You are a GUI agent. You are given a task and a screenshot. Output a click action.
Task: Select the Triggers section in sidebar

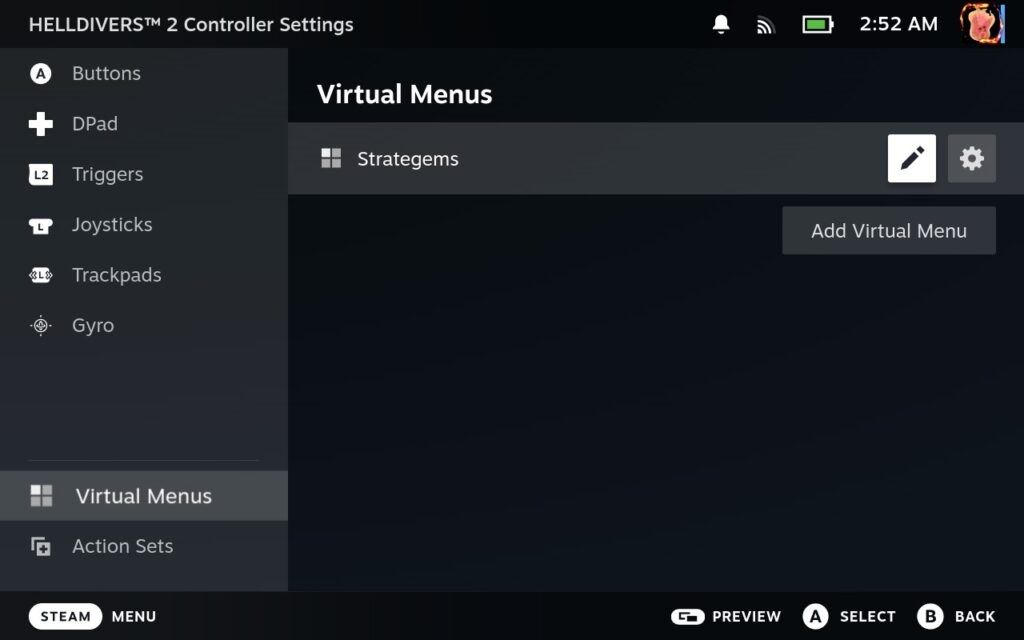coord(144,174)
